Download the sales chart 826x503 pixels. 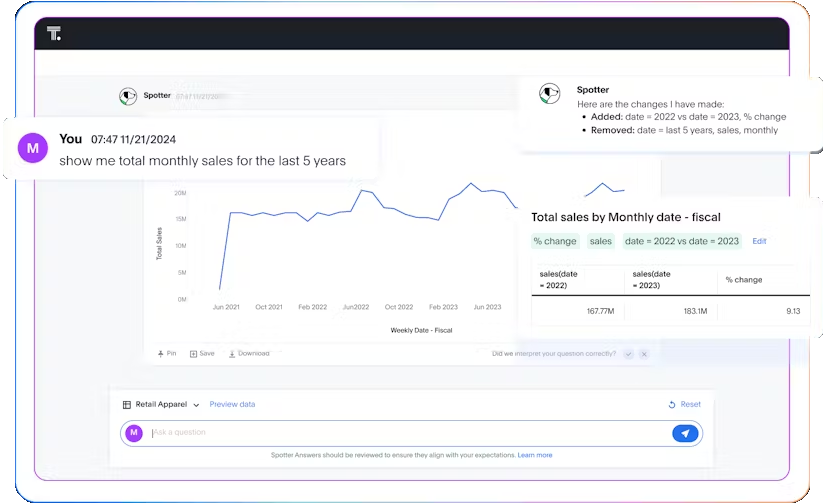pos(249,353)
